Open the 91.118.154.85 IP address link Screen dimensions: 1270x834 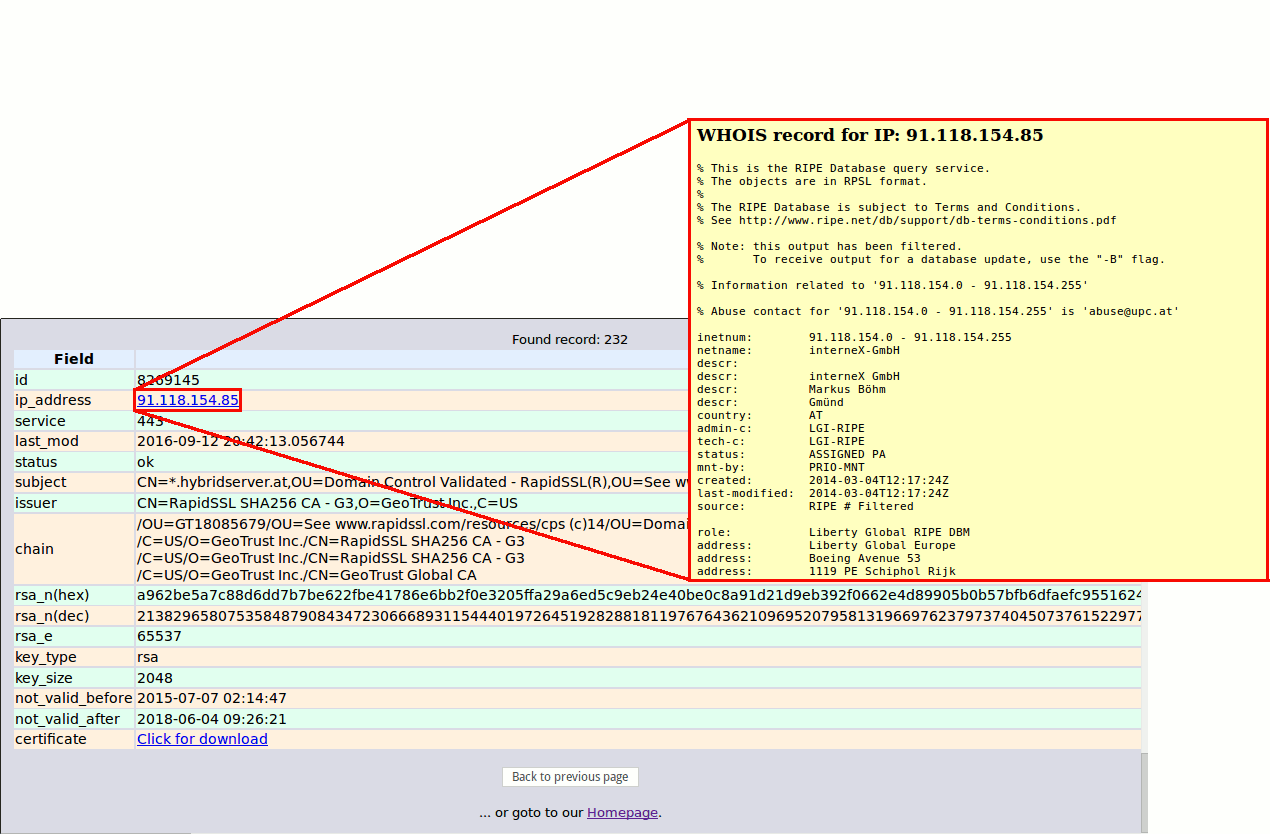click(188, 400)
